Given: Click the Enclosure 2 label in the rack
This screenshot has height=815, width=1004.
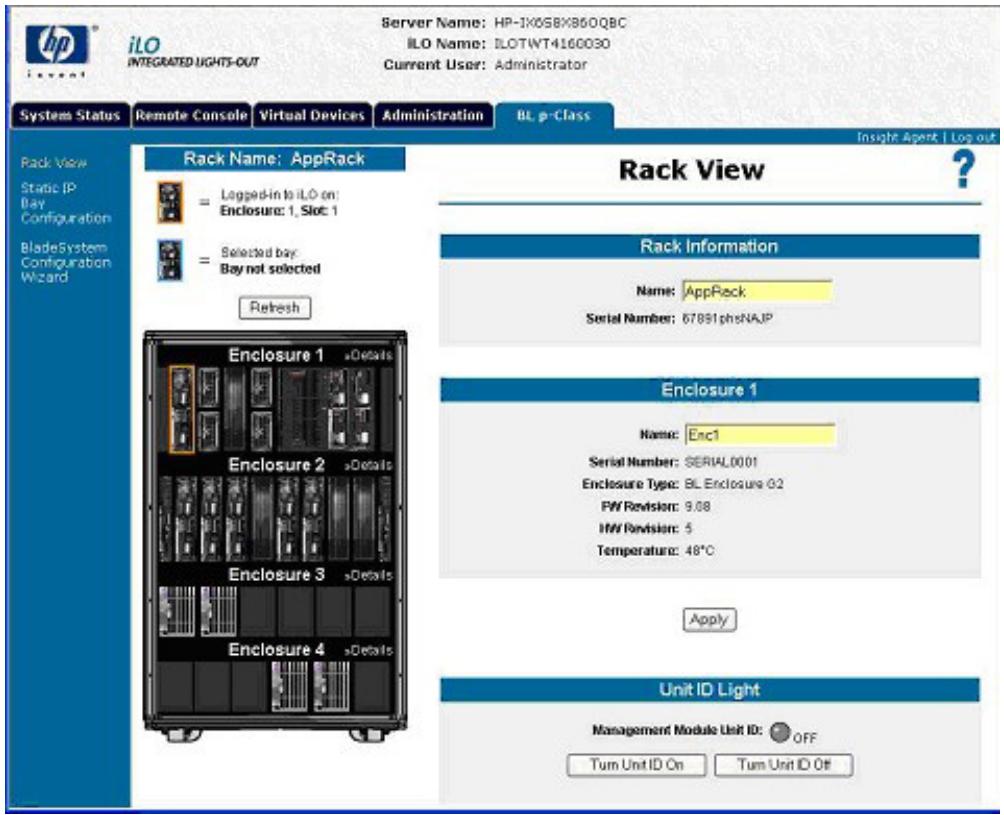Looking at the screenshot, I should click(276, 465).
